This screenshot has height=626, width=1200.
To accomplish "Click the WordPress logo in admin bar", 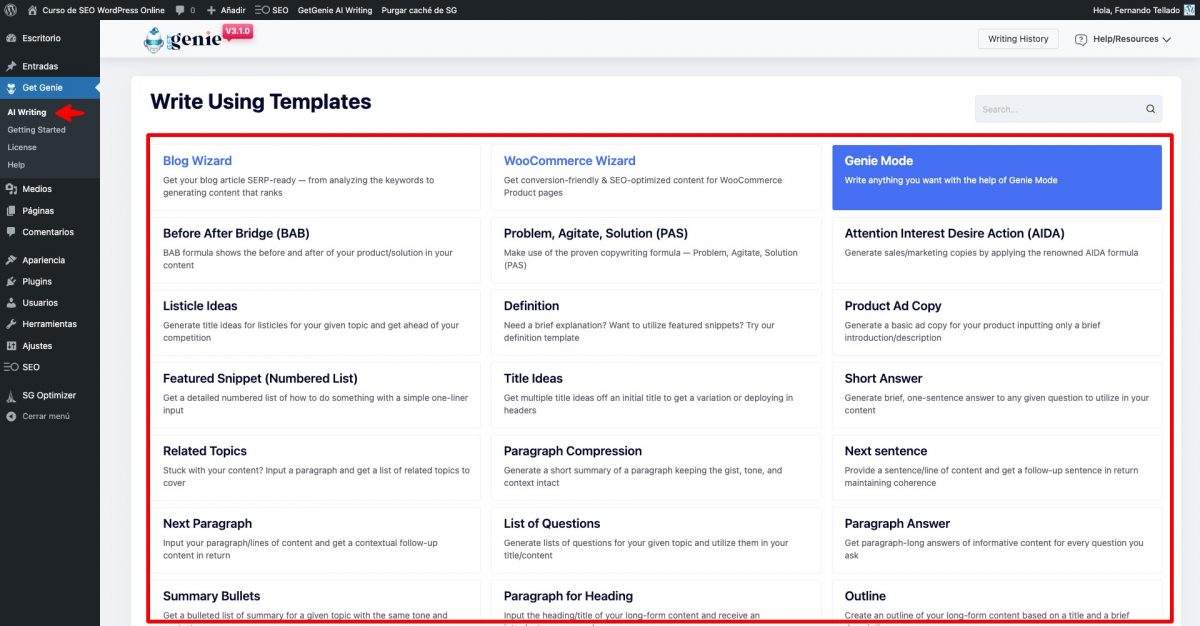I will (x=10, y=10).
